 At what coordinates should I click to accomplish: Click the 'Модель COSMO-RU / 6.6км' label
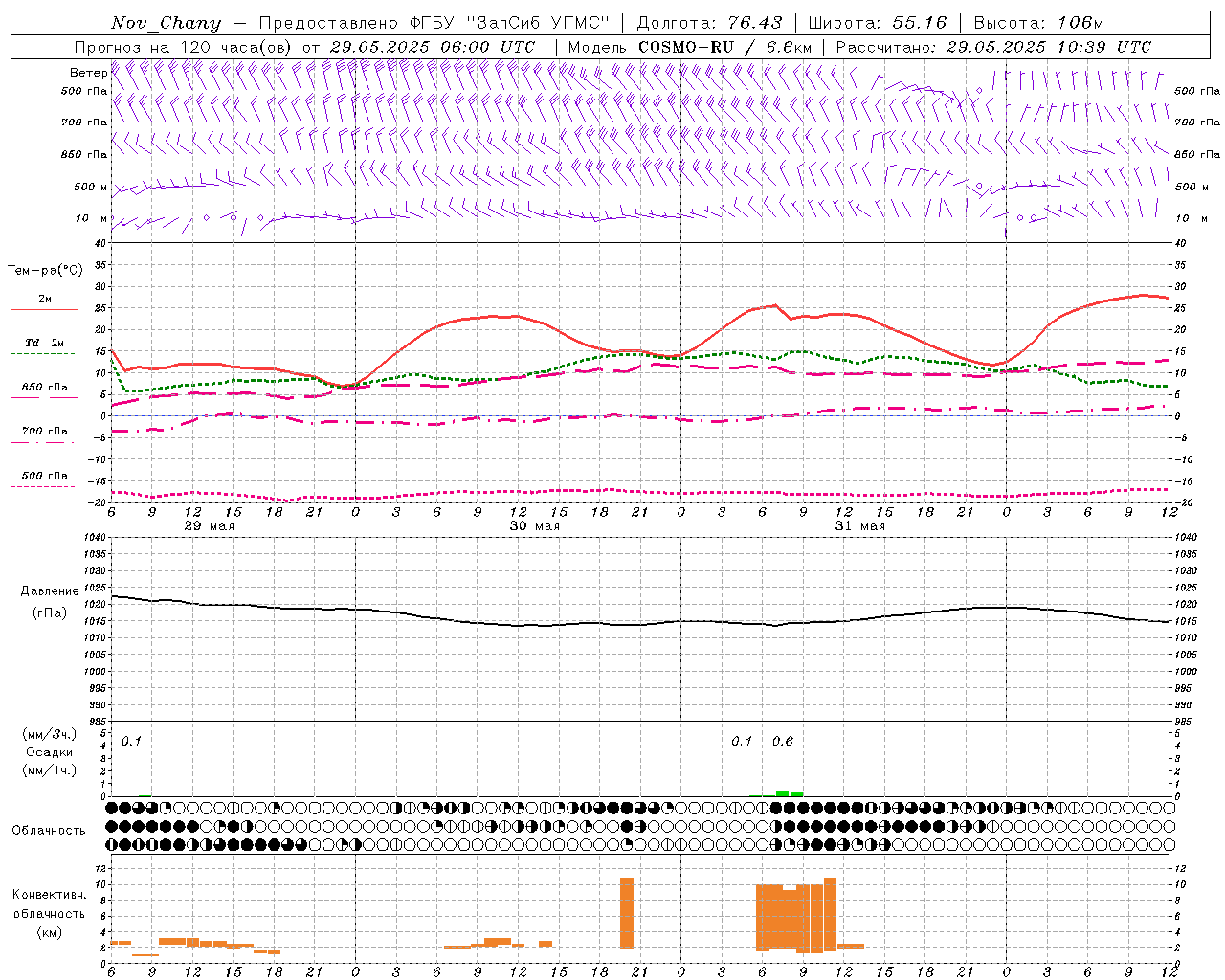[x=690, y=47]
